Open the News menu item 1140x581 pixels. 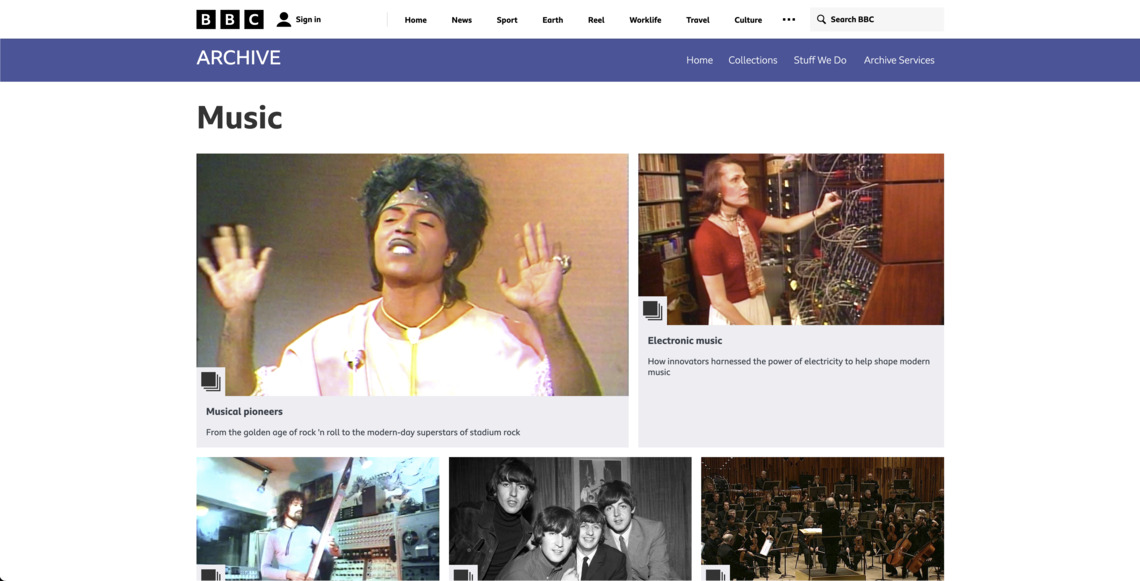[x=461, y=20]
